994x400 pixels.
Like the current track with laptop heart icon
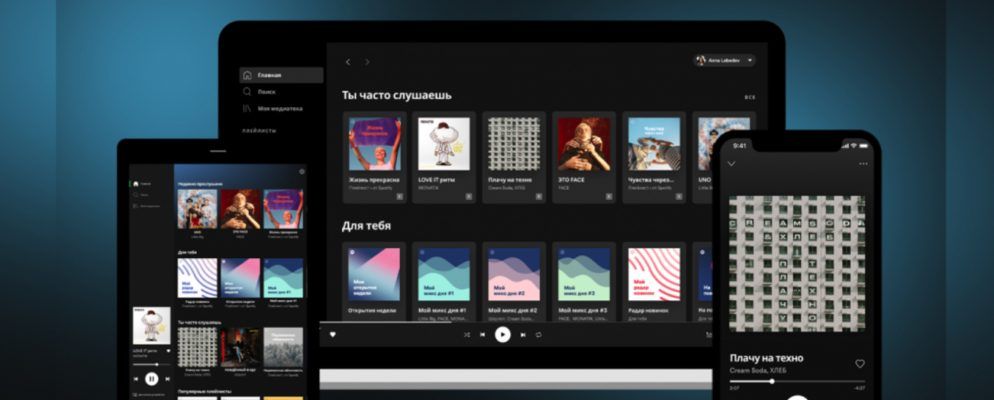click(x=332, y=335)
